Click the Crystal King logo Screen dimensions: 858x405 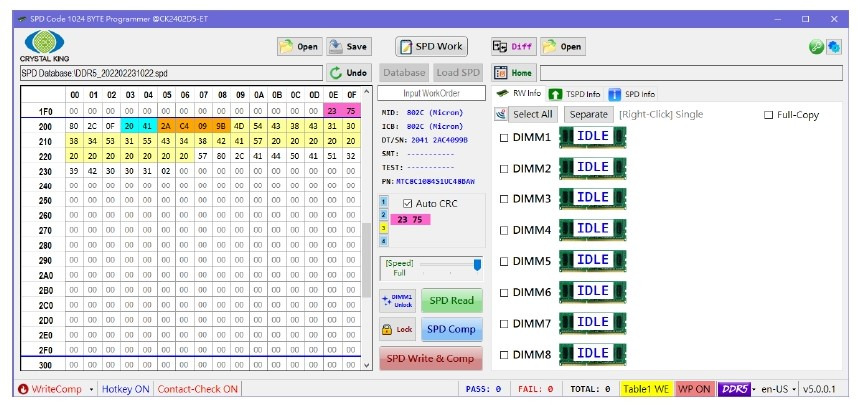click(44, 46)
